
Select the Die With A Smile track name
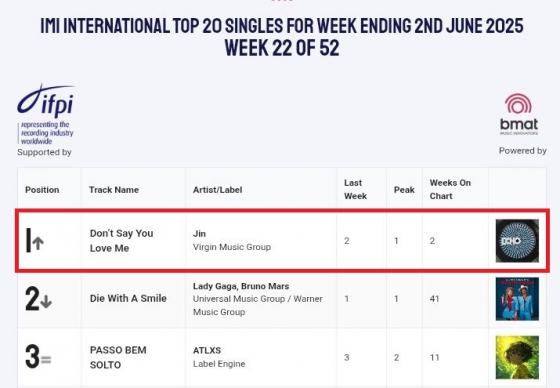(x=128, y=298)
